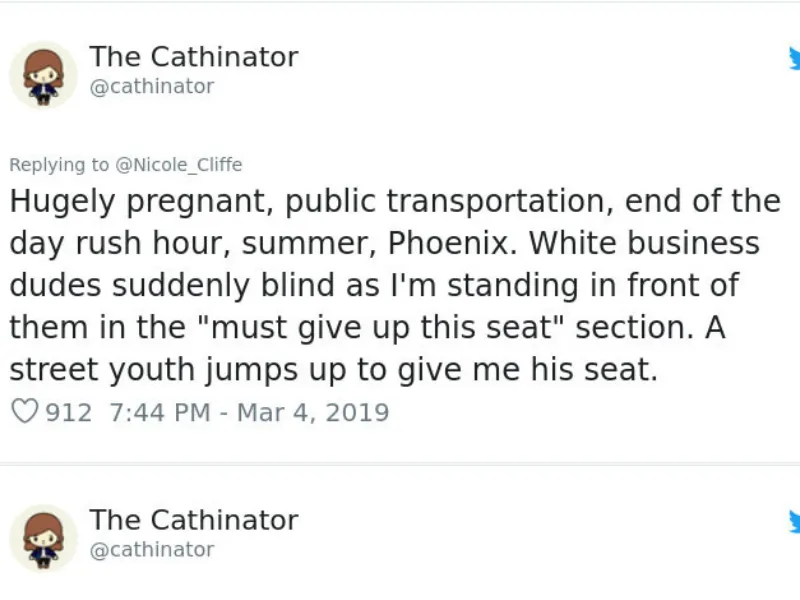Click the tweet text starting Hugely pregnant
Screen dimensions: 800x600
click(x=395, y=285)
